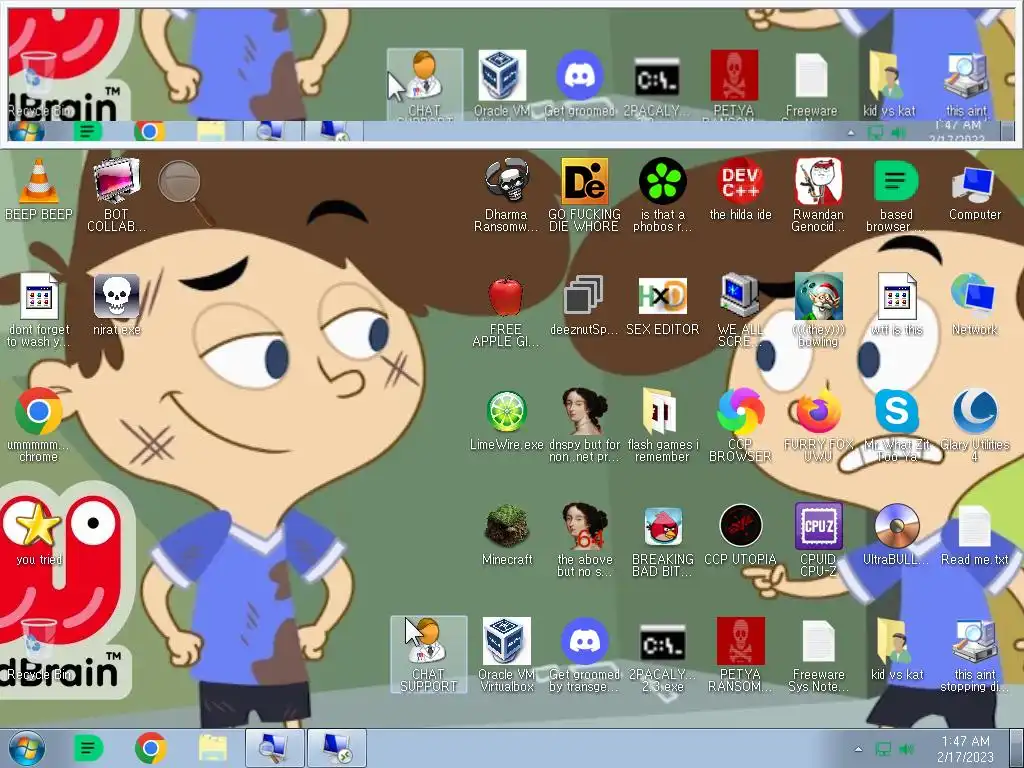The width and height of the screenshot is (1024, 768).
Task: Open the yellow sticky notes taskbar icon
Action: [x=212, y=748]
